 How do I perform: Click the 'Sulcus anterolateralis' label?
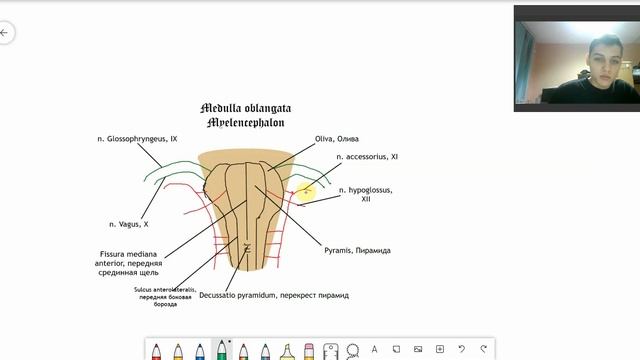165,297
